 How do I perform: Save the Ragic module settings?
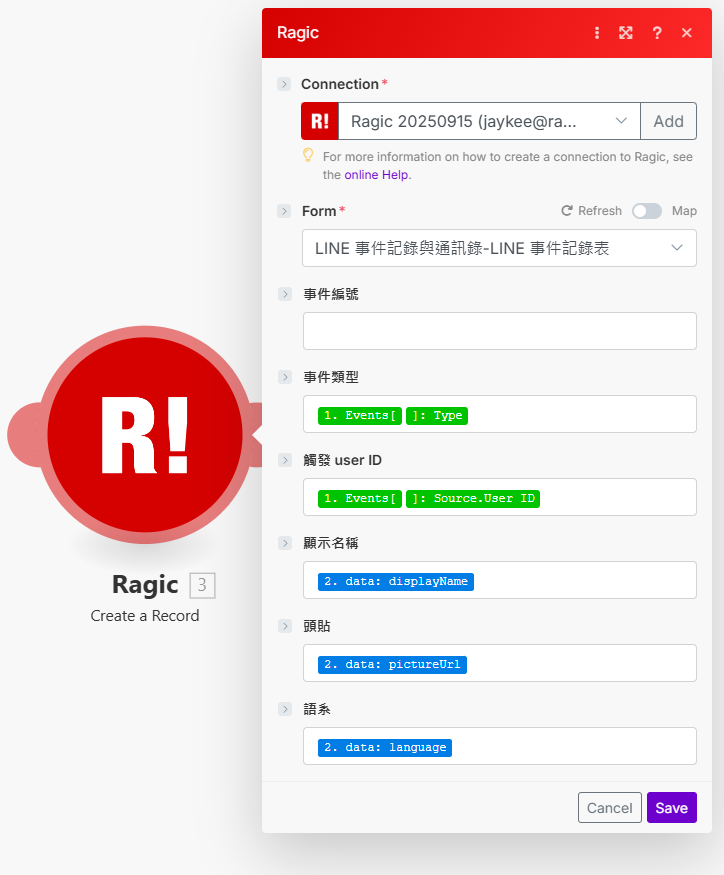(672, 807)
